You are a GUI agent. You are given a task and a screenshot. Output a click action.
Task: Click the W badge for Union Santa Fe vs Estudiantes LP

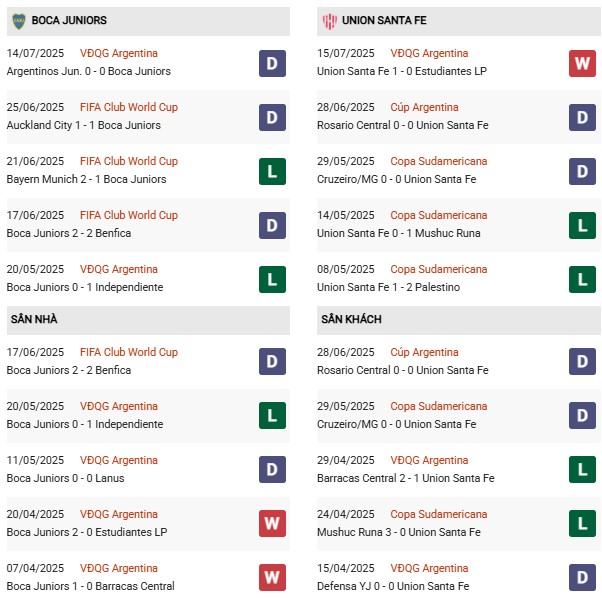pyautogui.click(x=582, y=63)
